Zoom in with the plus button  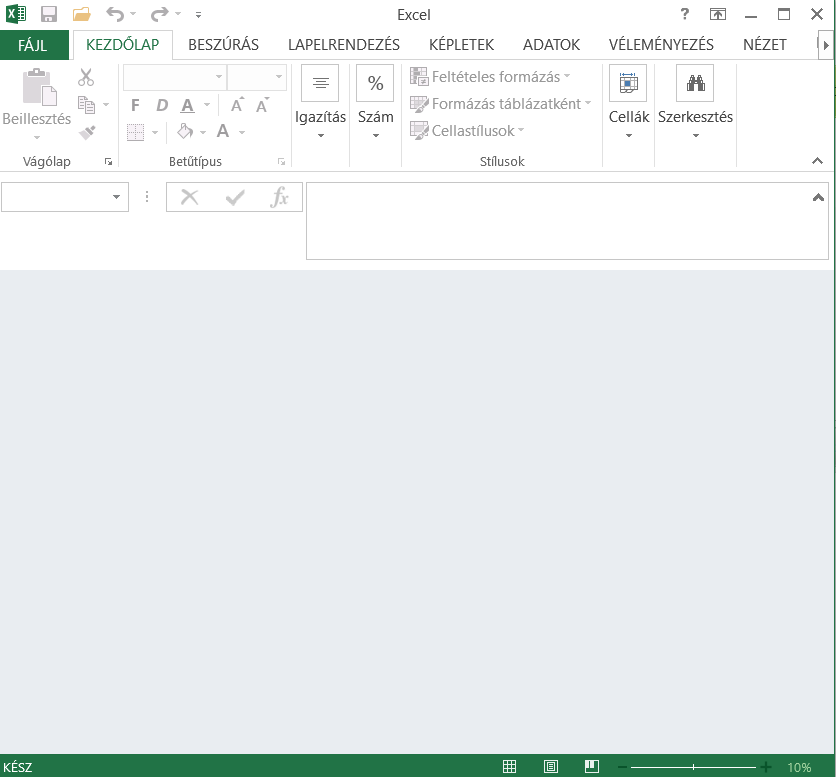click(766, 767)
